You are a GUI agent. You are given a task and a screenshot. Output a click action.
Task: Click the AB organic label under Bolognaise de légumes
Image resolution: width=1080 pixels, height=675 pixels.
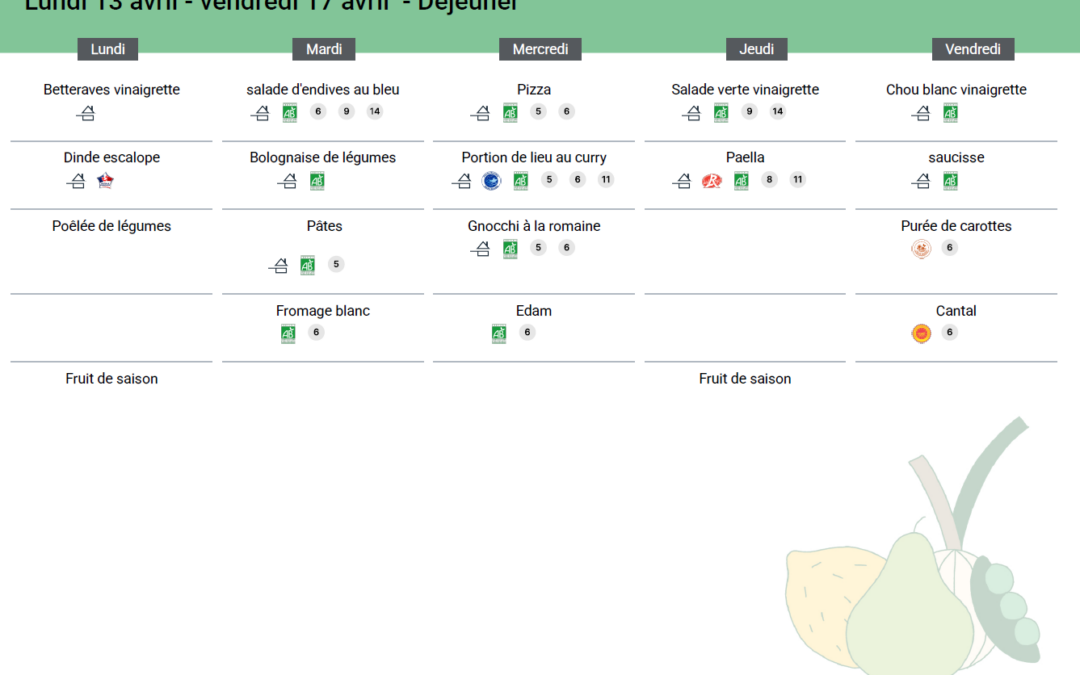click(317, 181)
